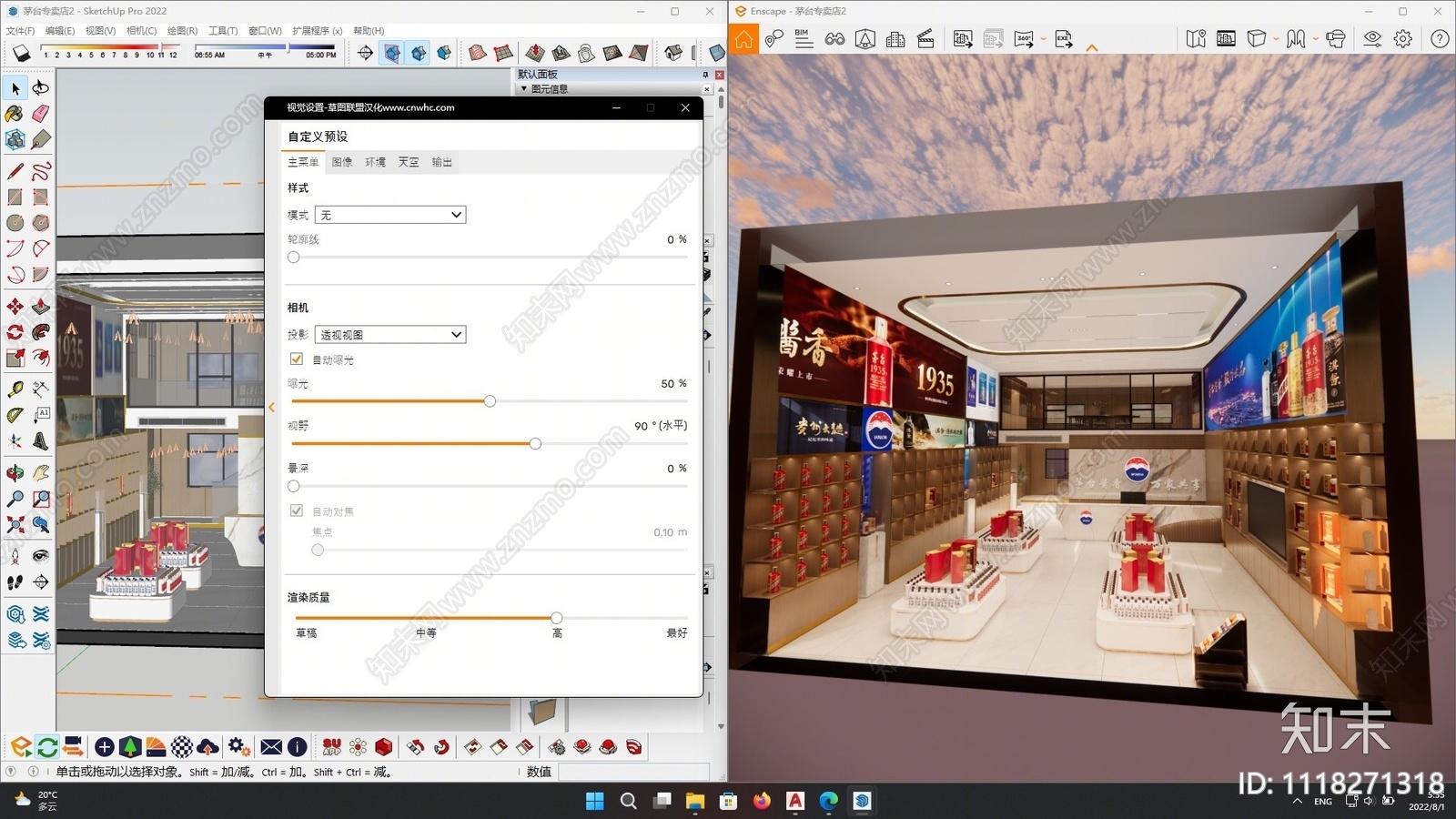The image size is (1456, 819).
Task: Expand the cube view mode dropdown in Enscape
Action: [x=1276, y=39]
